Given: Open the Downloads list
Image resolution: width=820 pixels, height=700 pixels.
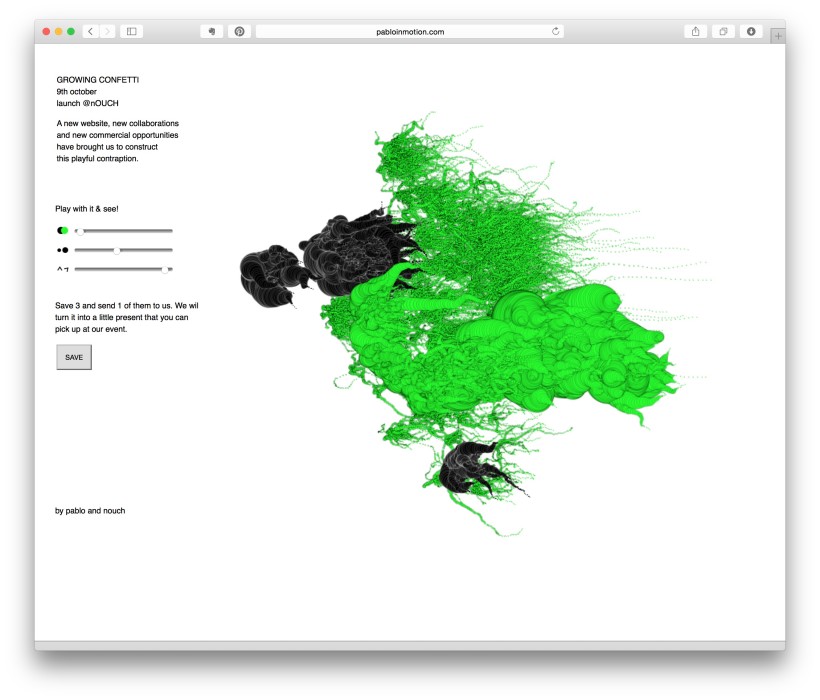Looking at the screenshot, I should click(x=751, y=32).
